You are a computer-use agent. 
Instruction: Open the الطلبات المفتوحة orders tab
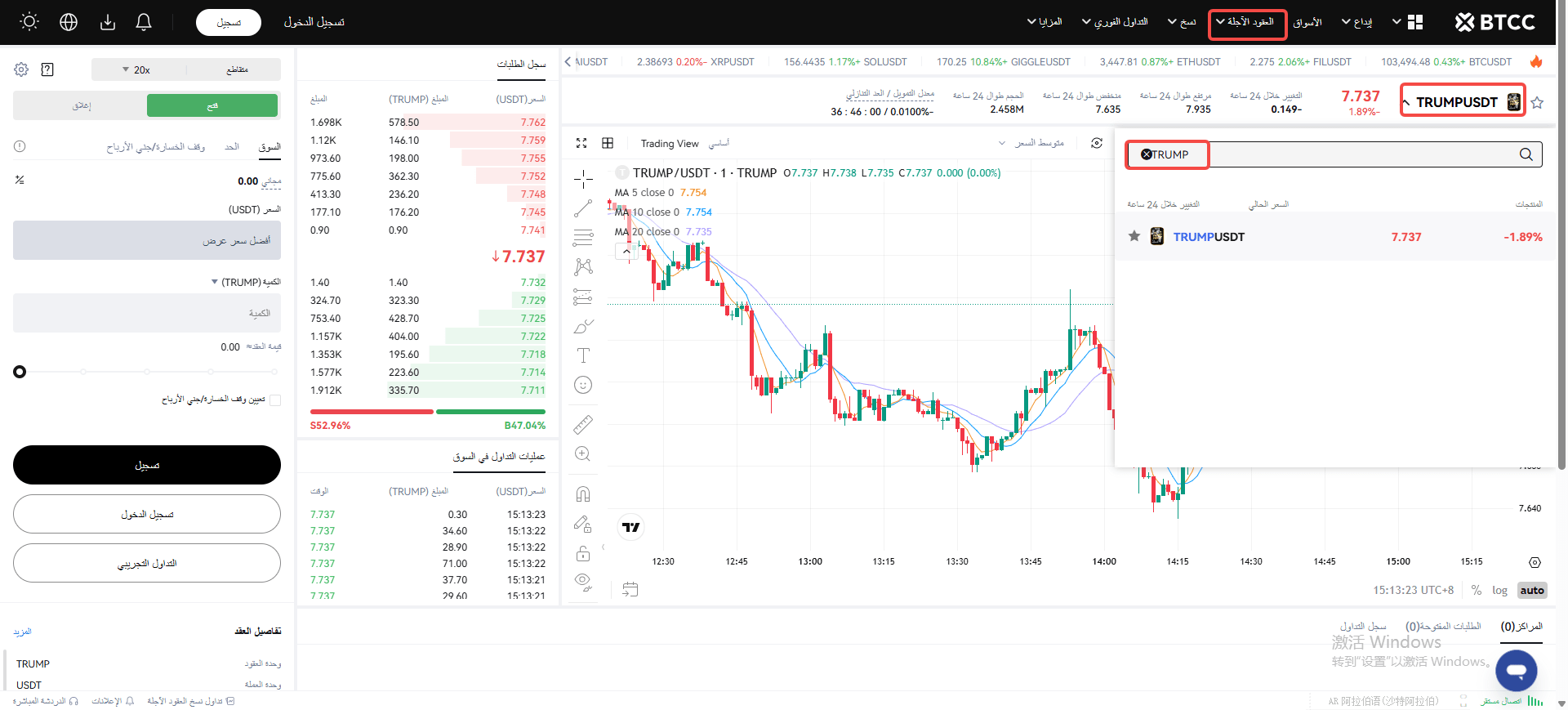[1443, 626]
